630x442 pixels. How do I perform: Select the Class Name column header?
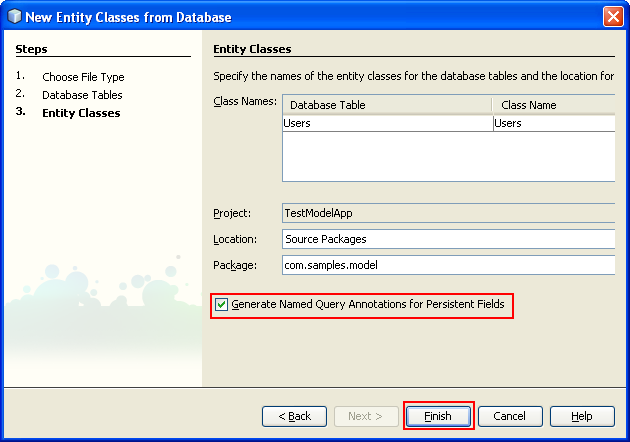pos(553,105)
